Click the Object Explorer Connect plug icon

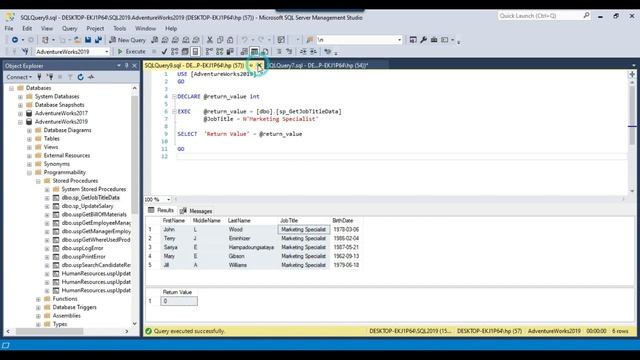pyautogui.click(x=39, y=77)
